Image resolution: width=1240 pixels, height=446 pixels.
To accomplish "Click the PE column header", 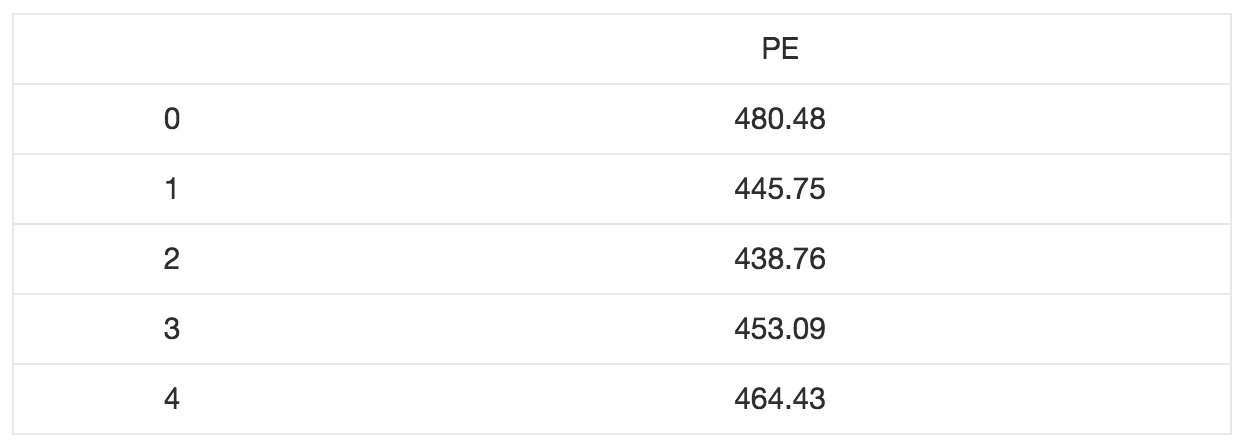I will [x=780, y=50].
